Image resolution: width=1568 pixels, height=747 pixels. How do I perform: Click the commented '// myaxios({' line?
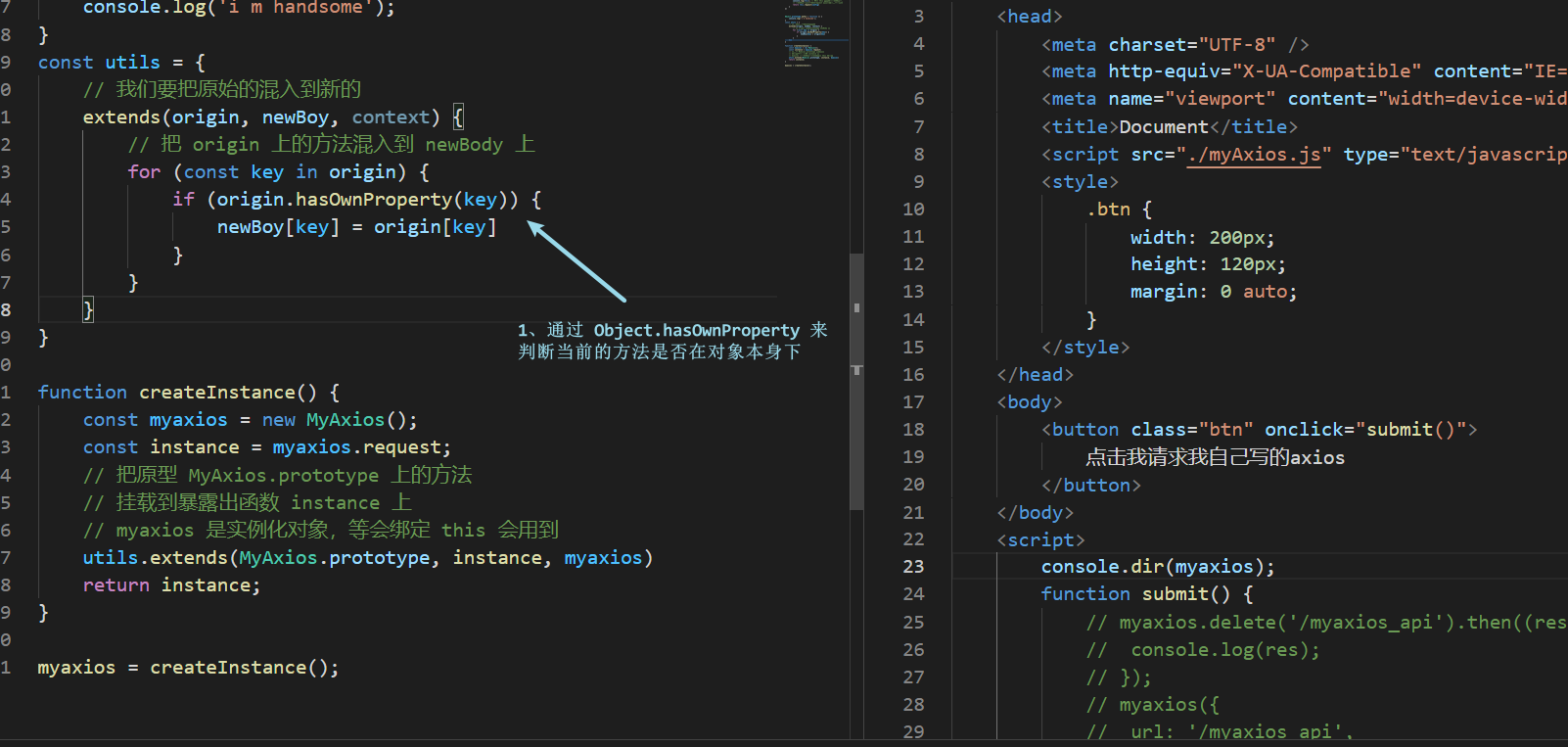pyautogui.click(x=1153, y=704)
